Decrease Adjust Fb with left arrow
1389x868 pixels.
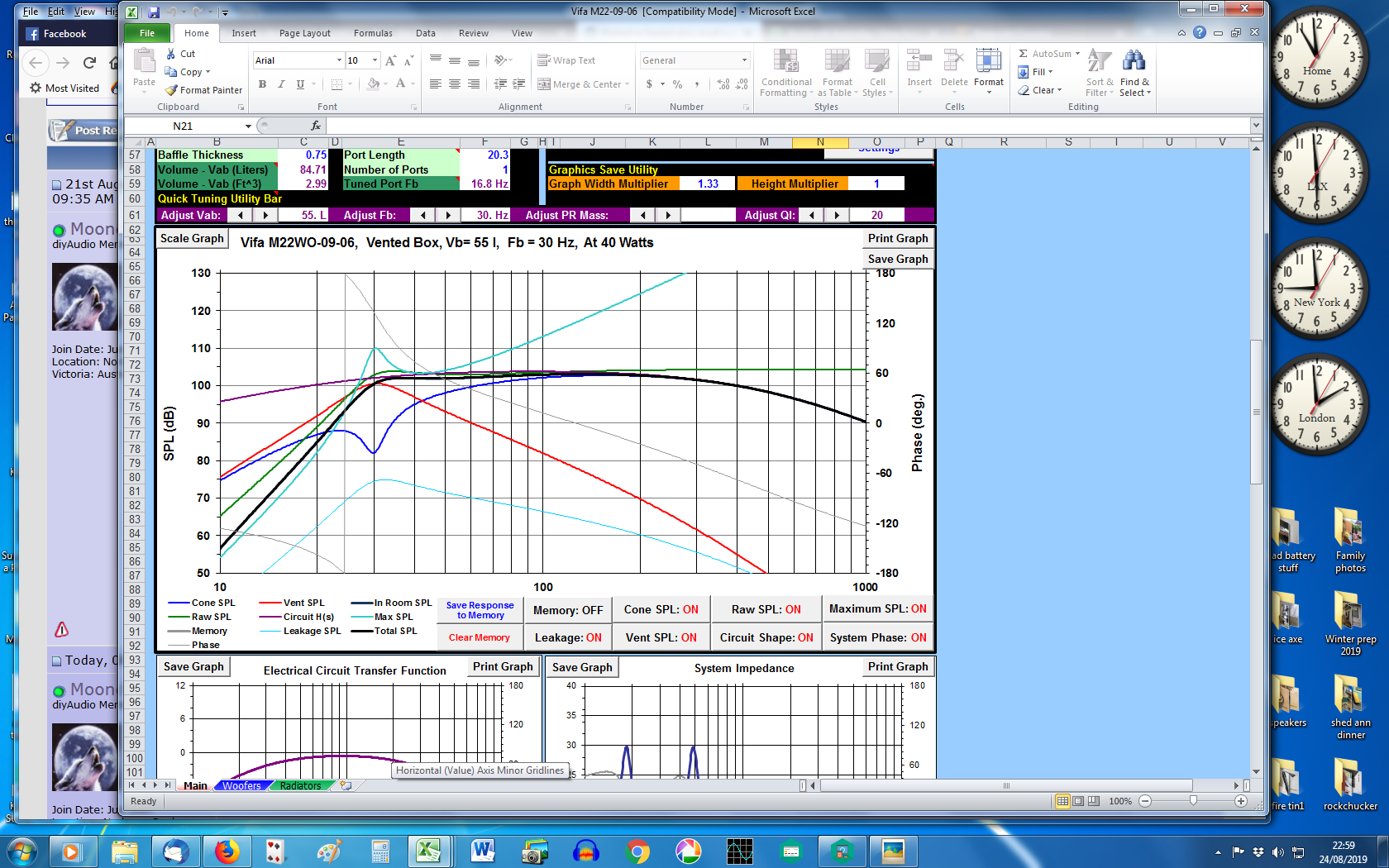(423, 215)
